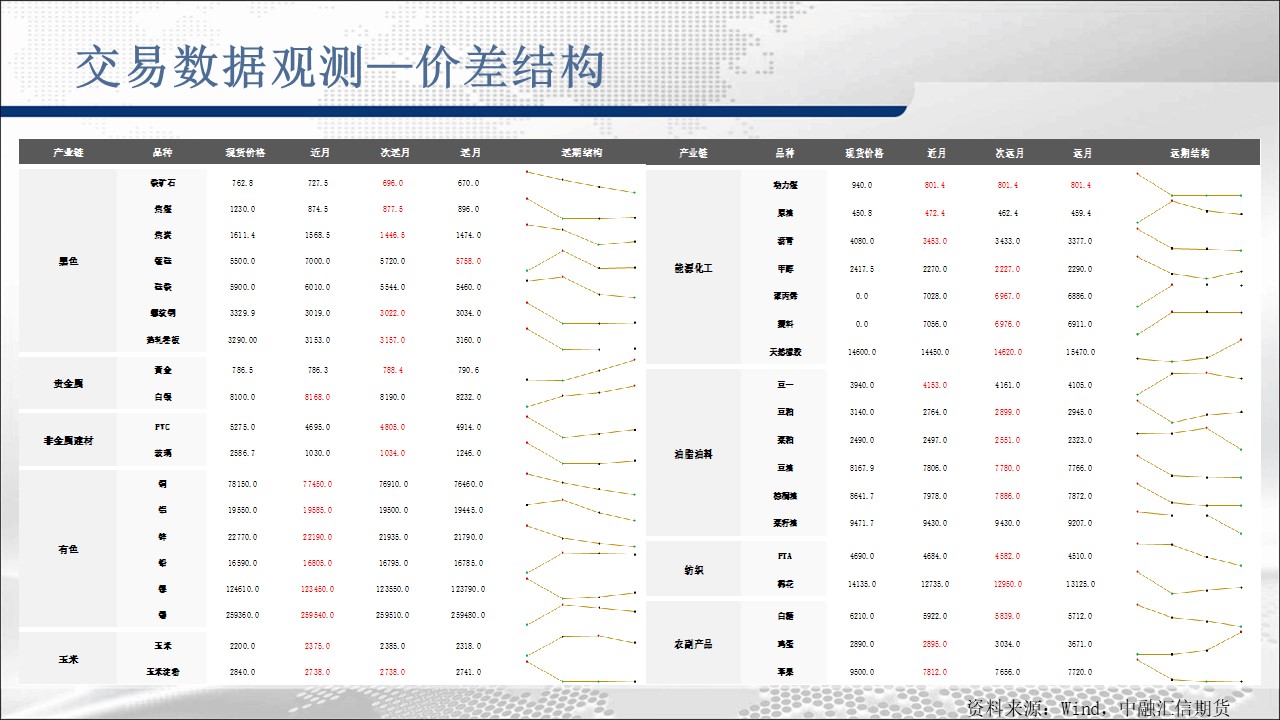Select the corn starch (玉米淀粉) sparkline
Viewport: 1280px width, 720px height.
point(581,672)
